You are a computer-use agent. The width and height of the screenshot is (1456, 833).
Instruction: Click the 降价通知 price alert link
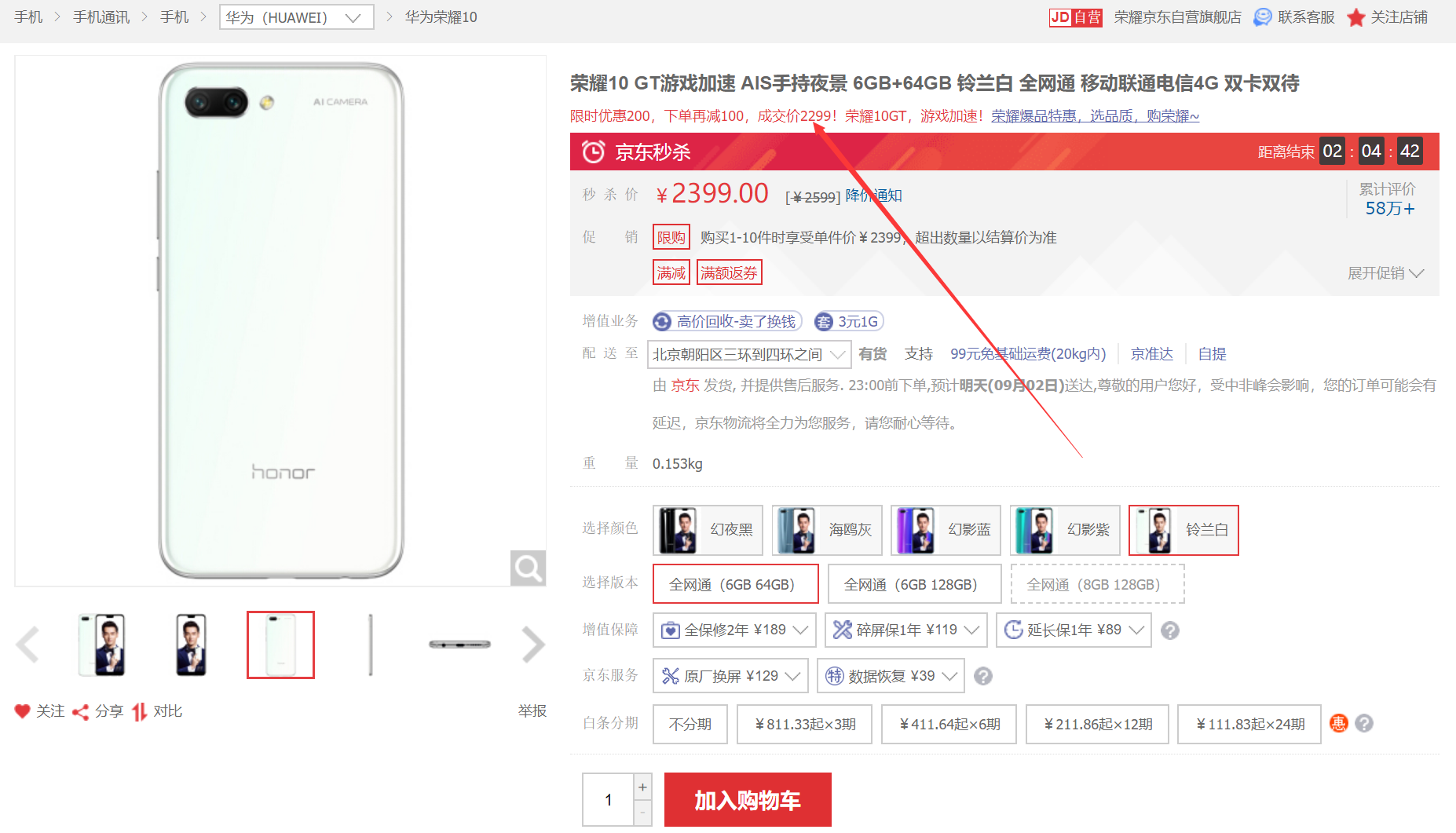pos(873,195)
